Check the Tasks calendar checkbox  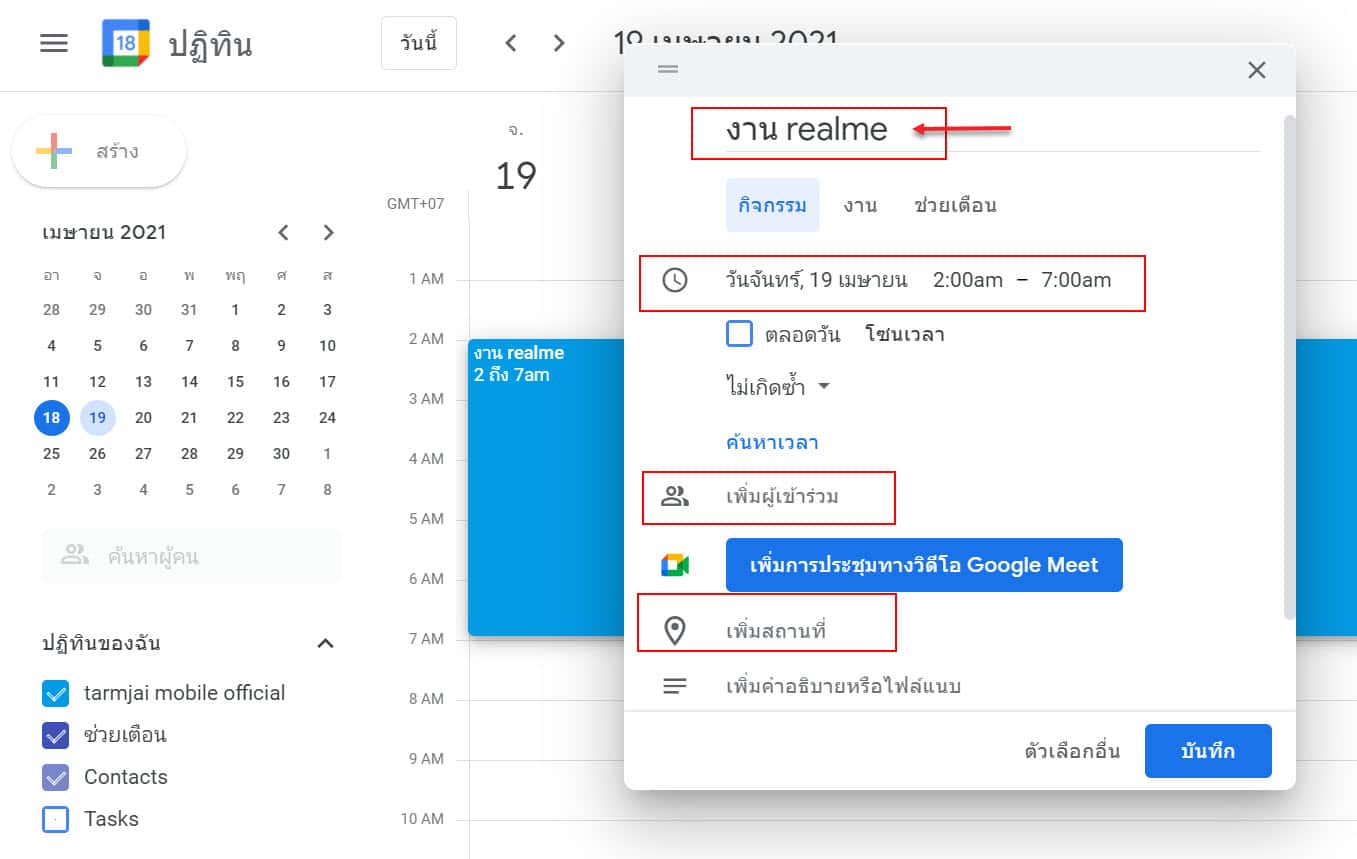pyautogui.click(x=55, y=819)
